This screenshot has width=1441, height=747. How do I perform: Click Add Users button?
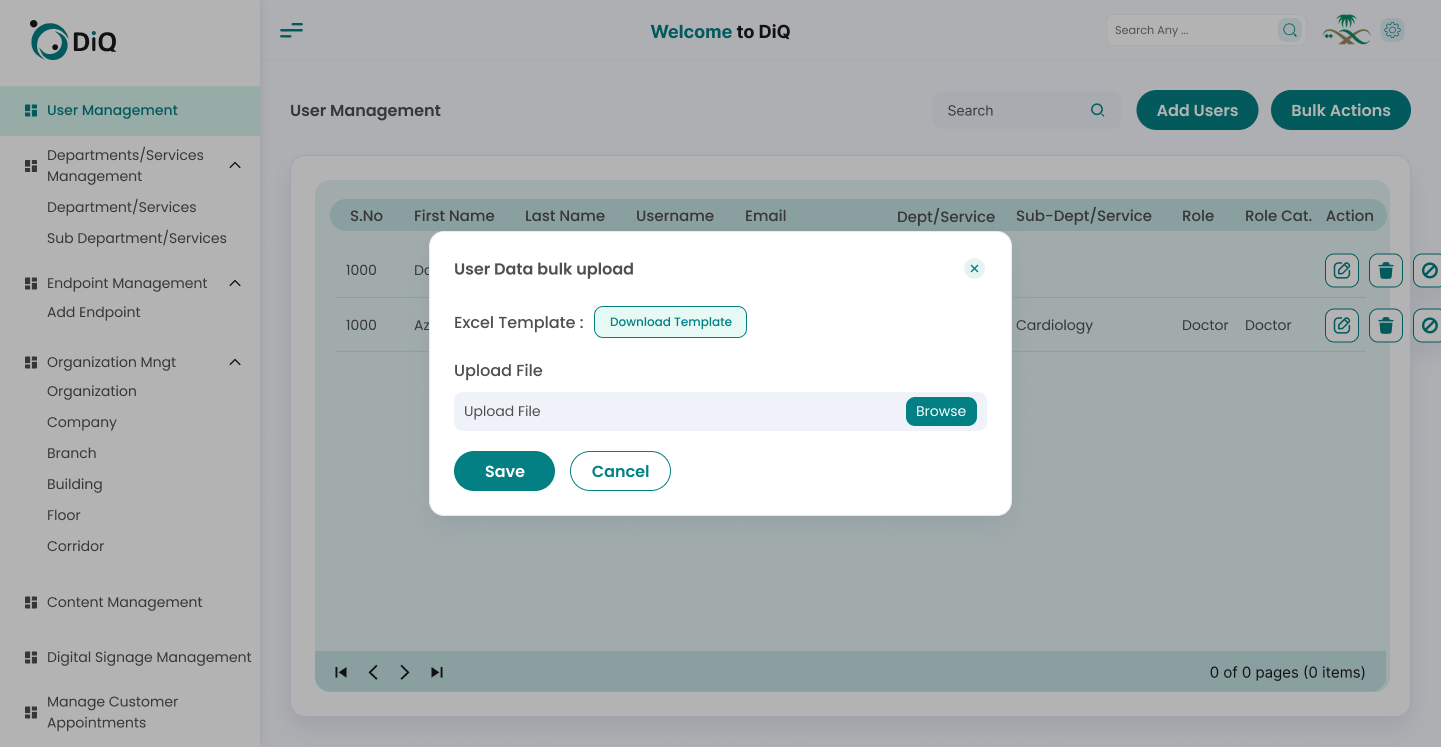click(1197, 110)
